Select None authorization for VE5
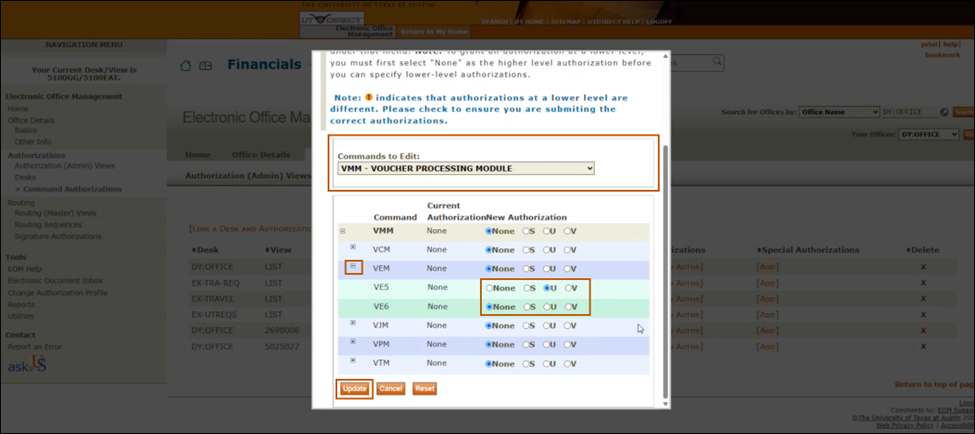 click(x=489, y=288)
